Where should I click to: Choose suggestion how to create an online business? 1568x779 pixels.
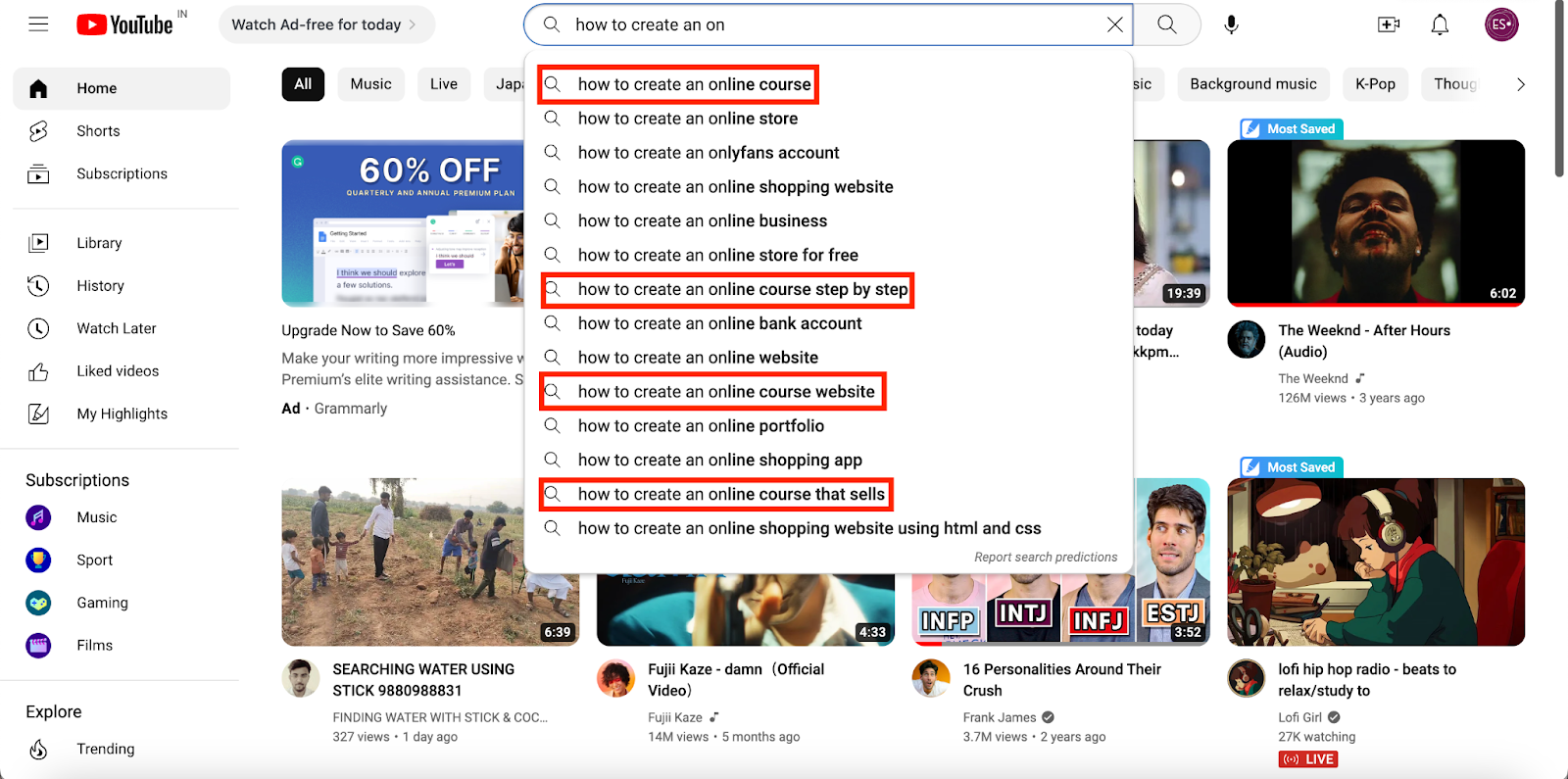click(x=828, y=221)
